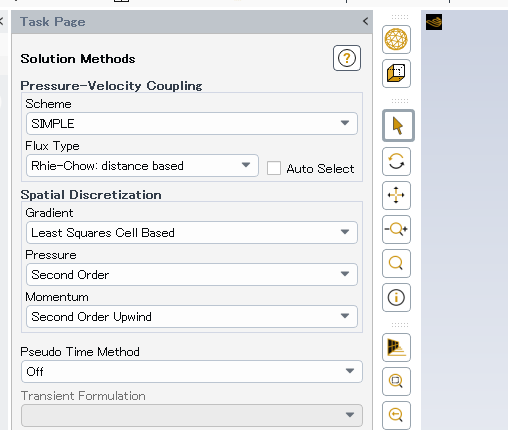The height and width of the screenshot is (430, 508).
Task: Click the previous zoom view icon
Action: [396, 415]
